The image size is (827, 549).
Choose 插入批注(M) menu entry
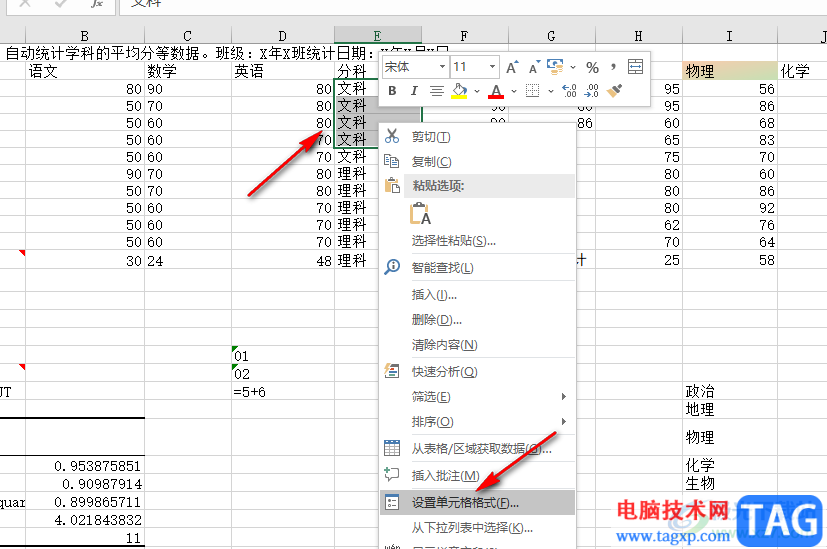(x=477, y=476)
